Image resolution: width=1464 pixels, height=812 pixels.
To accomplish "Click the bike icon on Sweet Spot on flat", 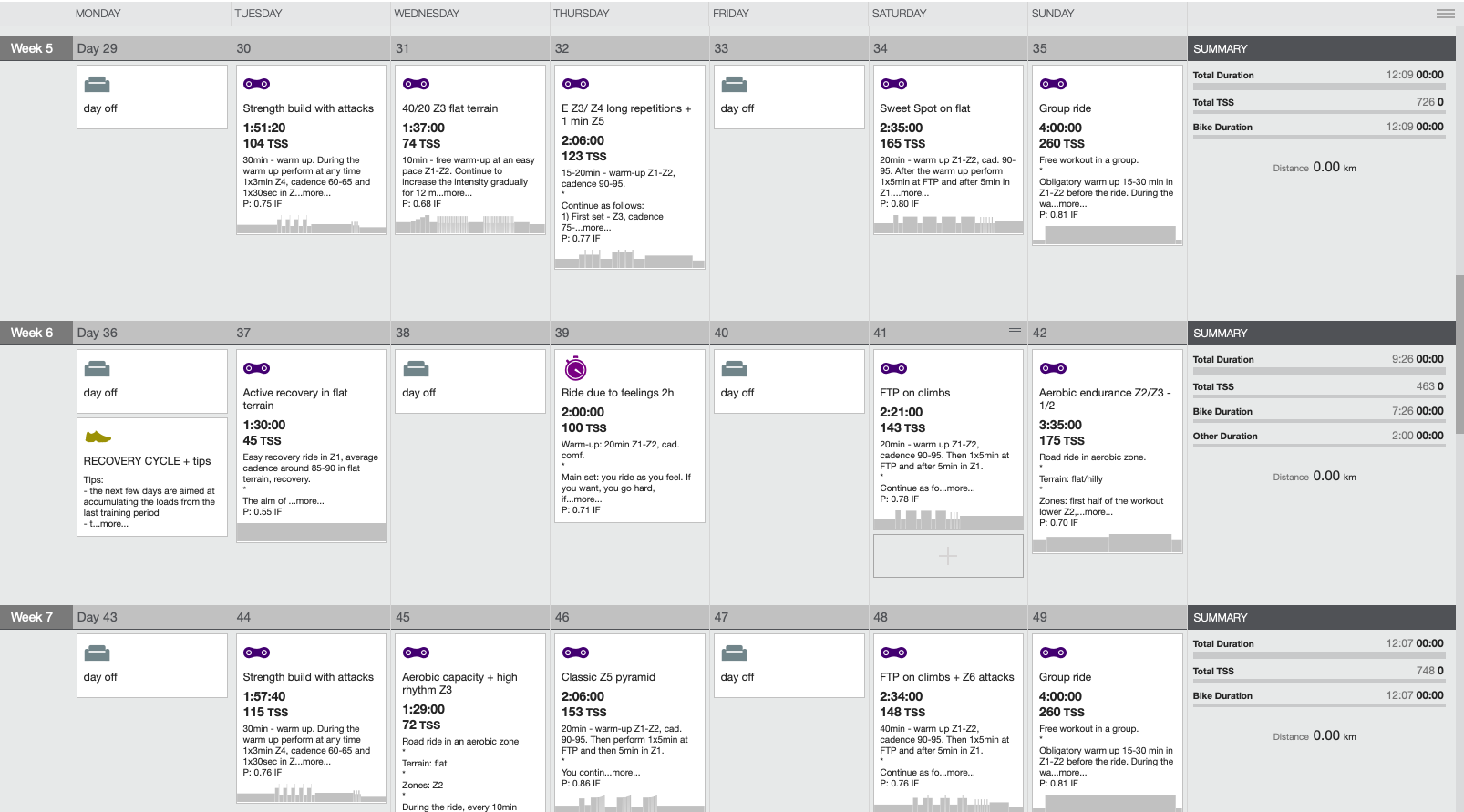I will tap(893, 84).
